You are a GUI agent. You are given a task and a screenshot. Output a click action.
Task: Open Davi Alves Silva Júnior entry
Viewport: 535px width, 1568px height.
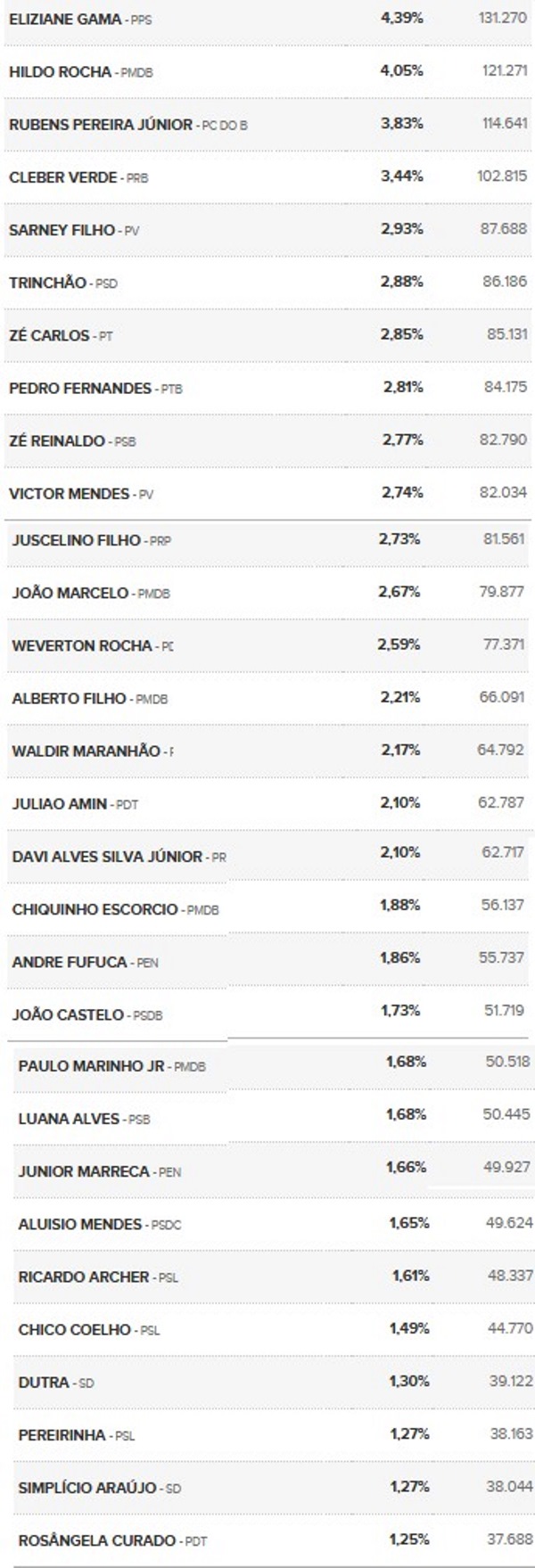(107, 856)
